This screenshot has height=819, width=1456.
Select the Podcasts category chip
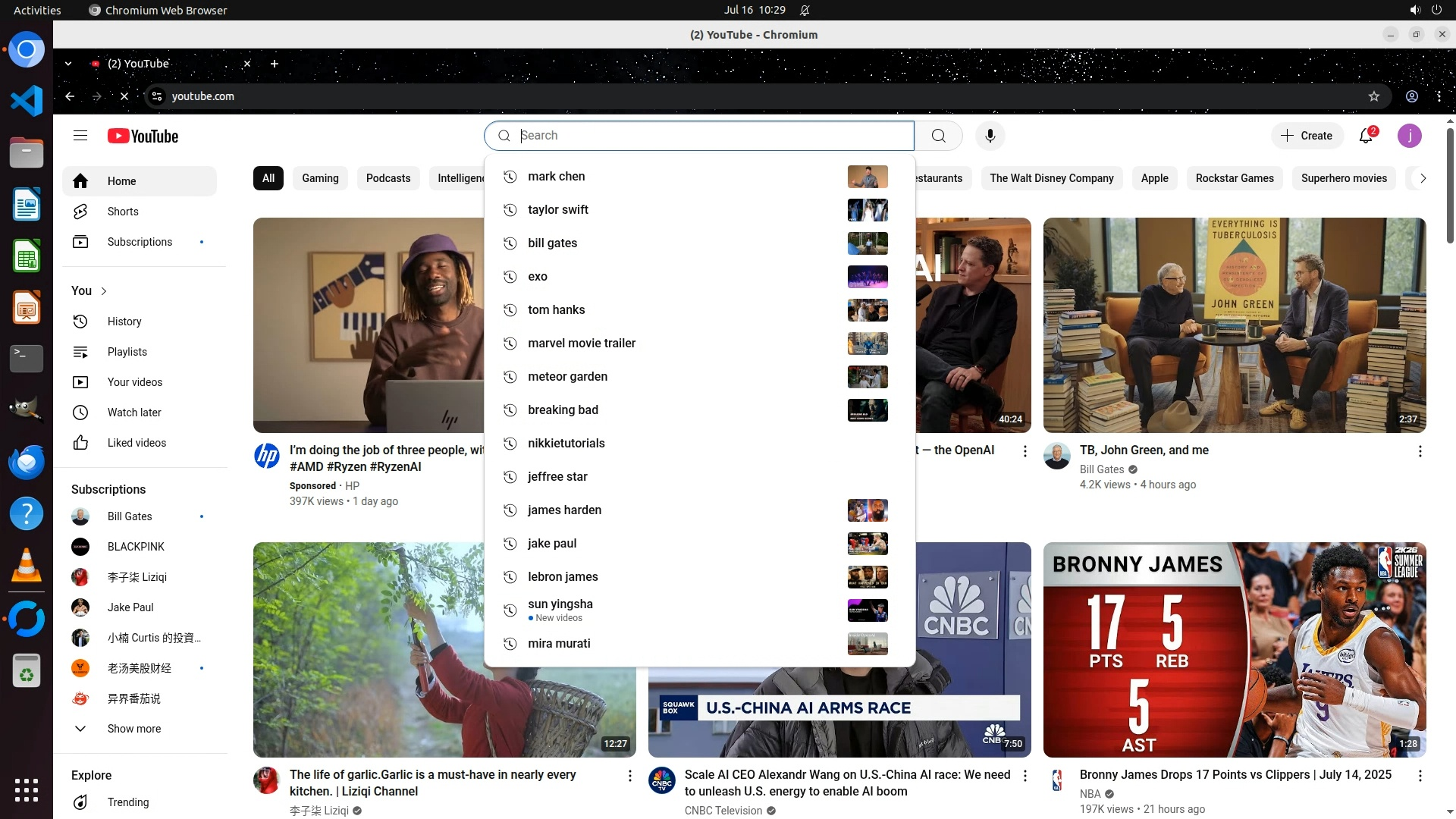[388, 178]
